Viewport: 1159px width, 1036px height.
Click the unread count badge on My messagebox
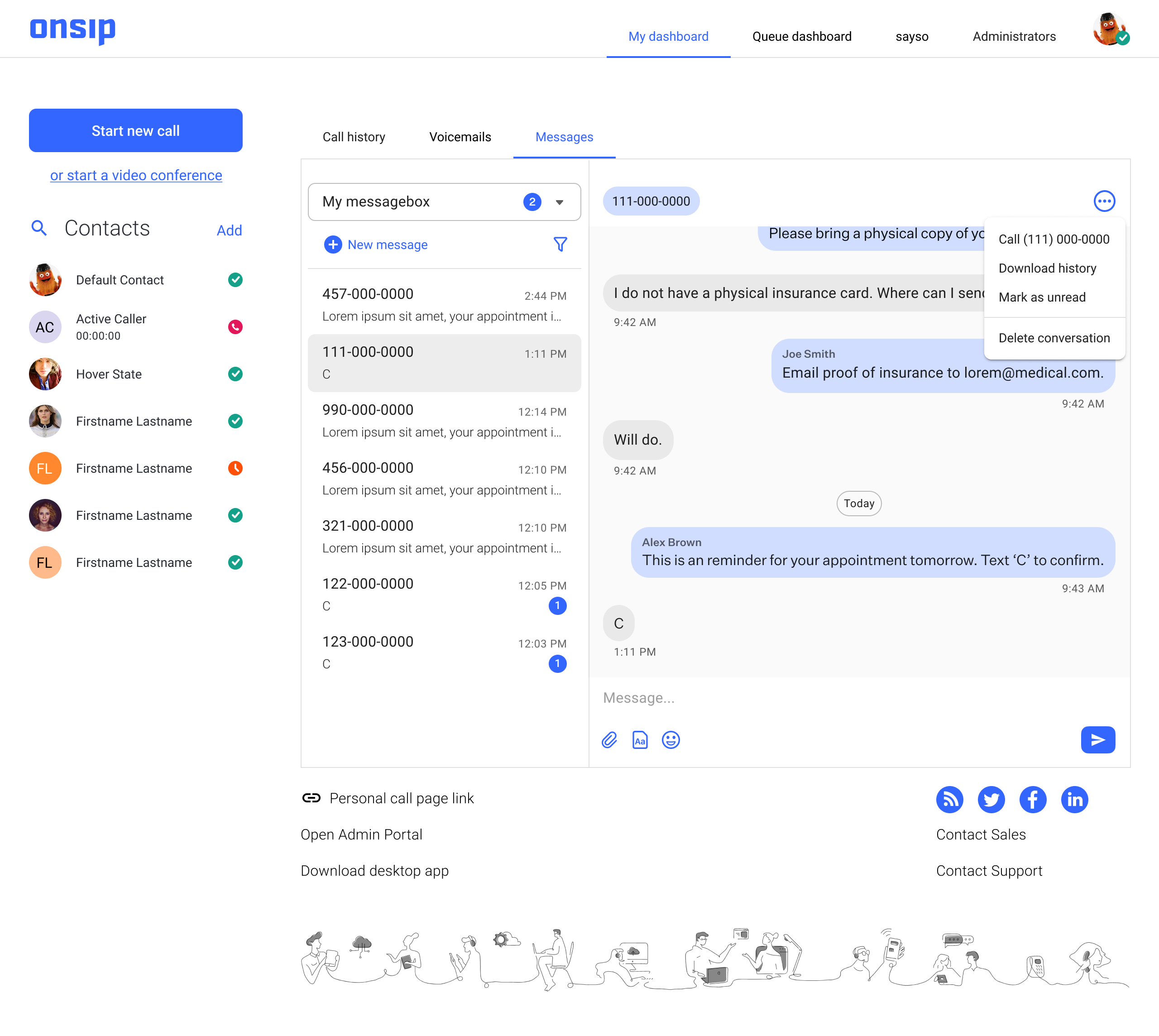pyautogui.click(x=532, y=201)
